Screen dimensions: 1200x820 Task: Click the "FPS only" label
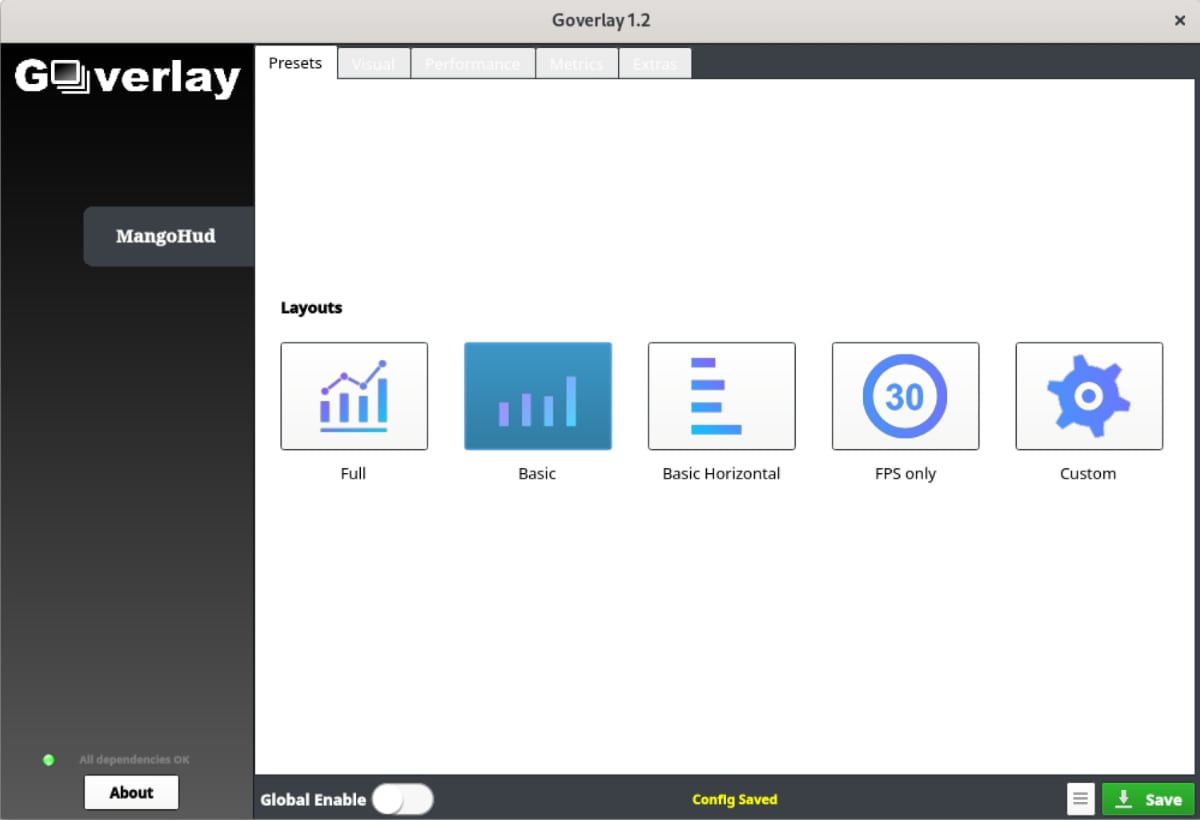(905, 474)
